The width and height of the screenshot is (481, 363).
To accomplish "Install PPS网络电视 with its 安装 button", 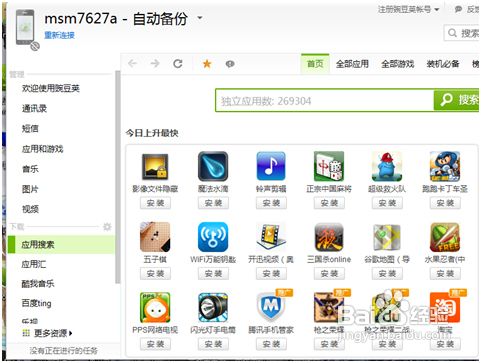I will pyautogui.click(x=155, y=344).
